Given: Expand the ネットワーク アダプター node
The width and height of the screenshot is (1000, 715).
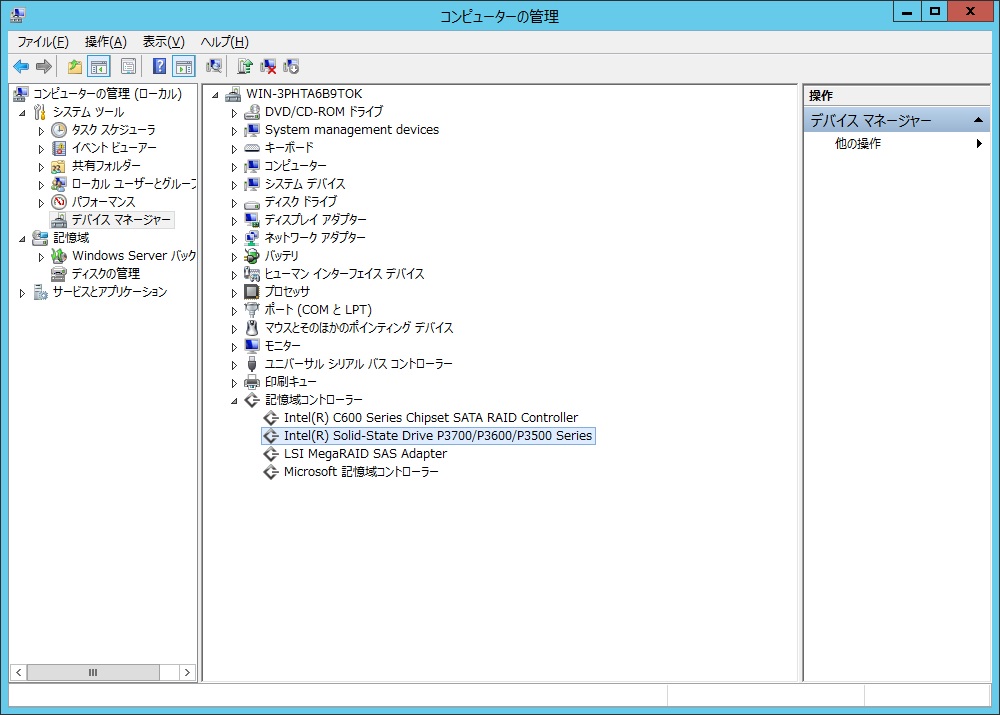Looking at the screenshot, I should (235, 238).
